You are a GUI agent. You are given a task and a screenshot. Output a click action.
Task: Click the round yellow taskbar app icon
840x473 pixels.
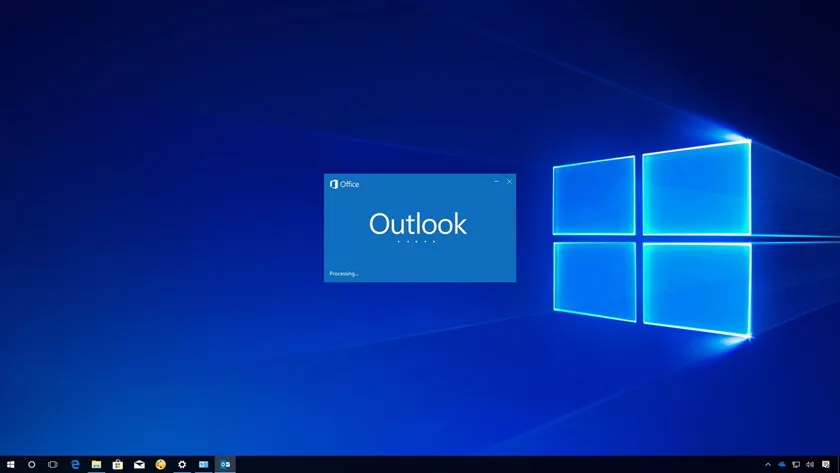click(x=161, y=464)
